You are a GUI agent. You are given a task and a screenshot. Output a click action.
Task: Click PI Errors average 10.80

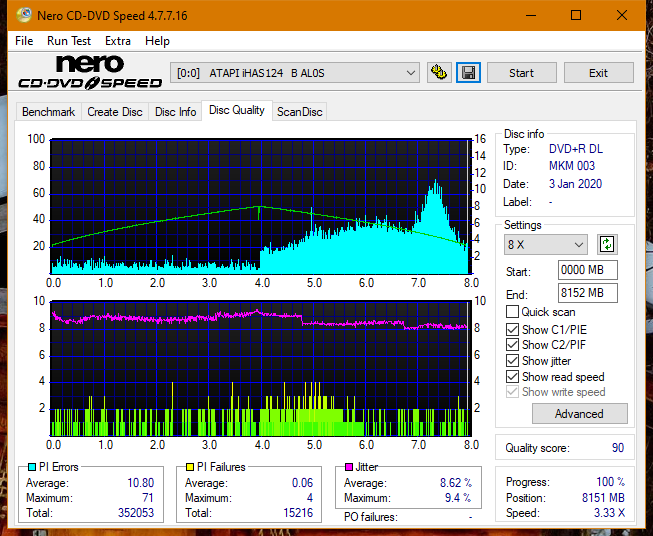pos(140,483)
